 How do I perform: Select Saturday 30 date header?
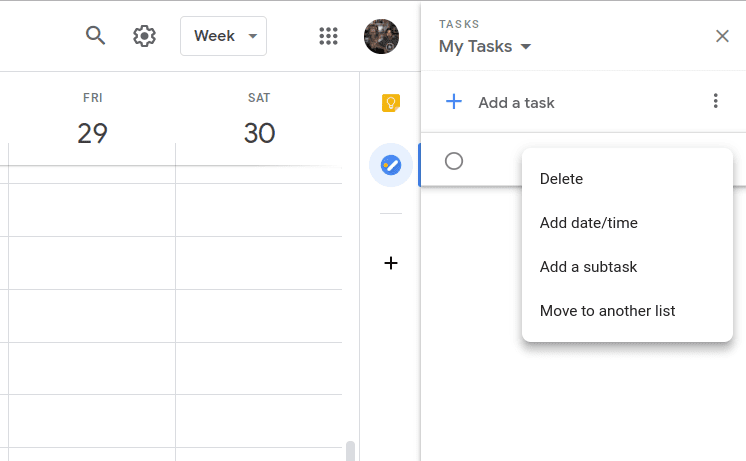[x=259, y=133]
